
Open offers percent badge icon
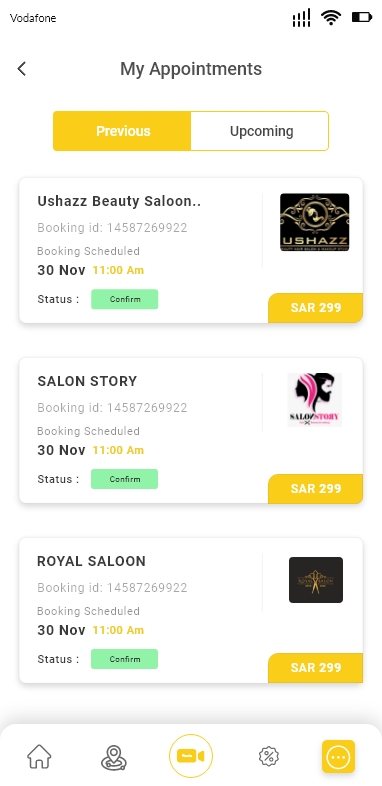click(269, 756)
